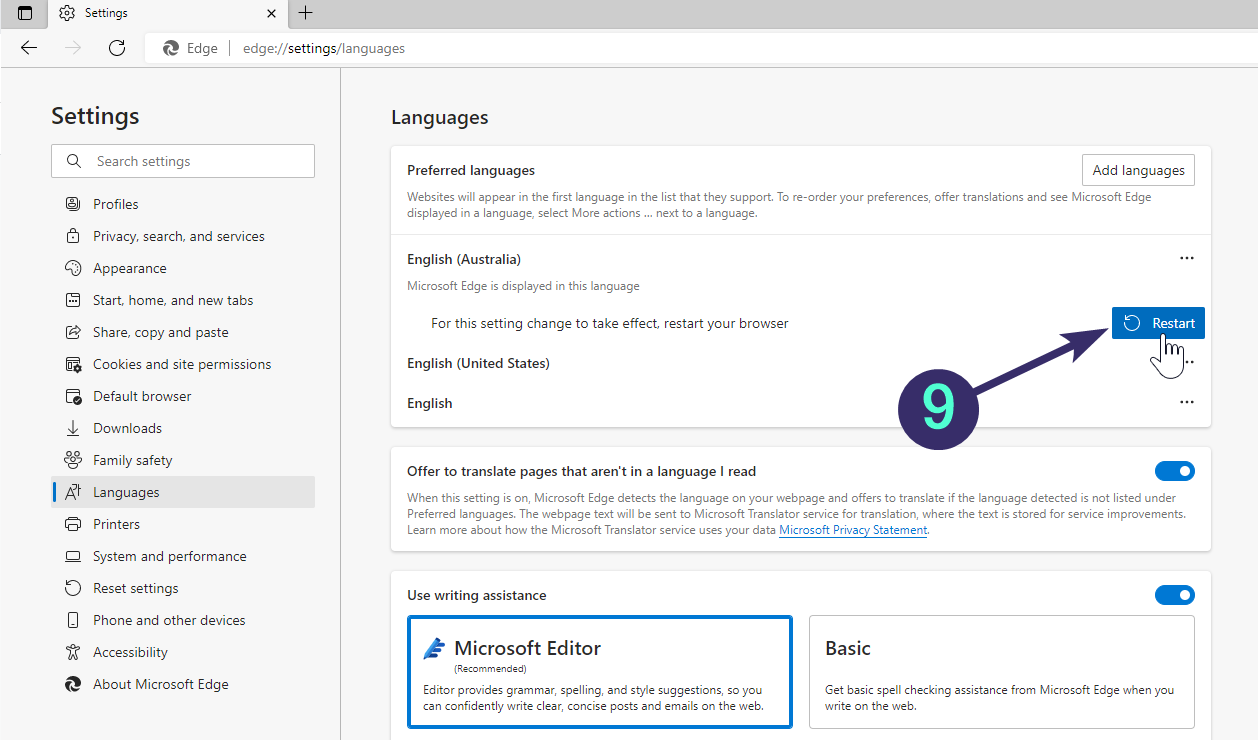1258x740 pixels.
Task: Open the Microsoft Privacy Statement link
Action: click(853, 530)
